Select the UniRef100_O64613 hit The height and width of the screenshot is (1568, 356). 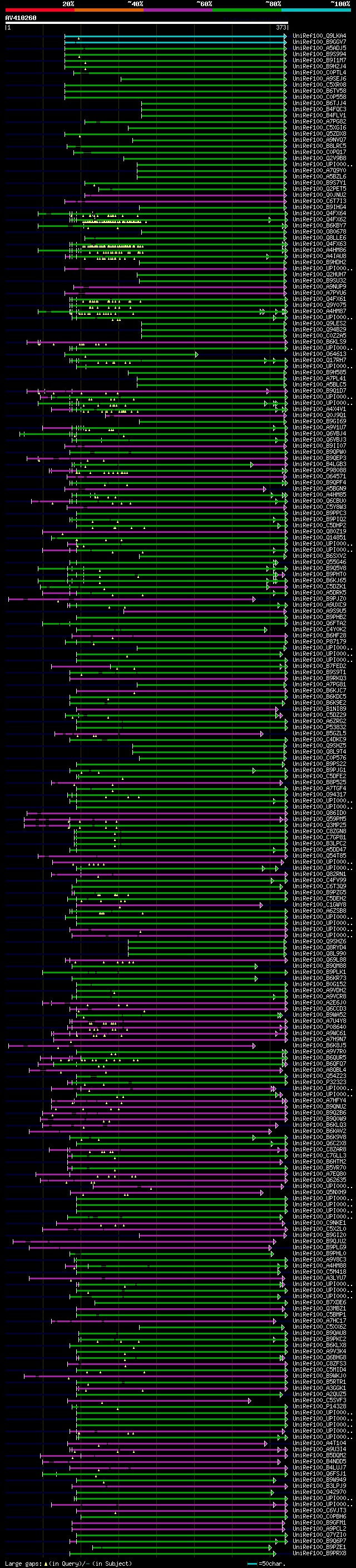(319, 354)
